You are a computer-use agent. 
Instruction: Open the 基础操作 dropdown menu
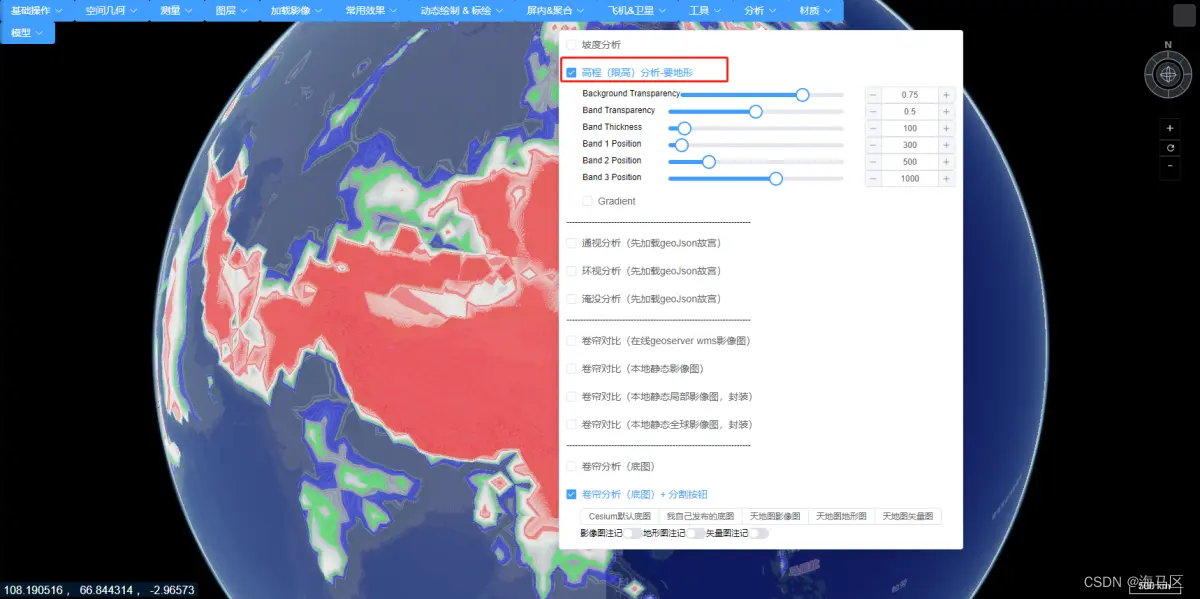coord(37,10)
